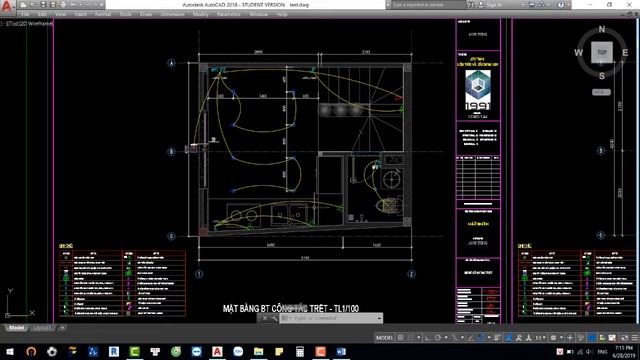Toggle the drawing grid display in status bar
640x360 pixels.
400,338
